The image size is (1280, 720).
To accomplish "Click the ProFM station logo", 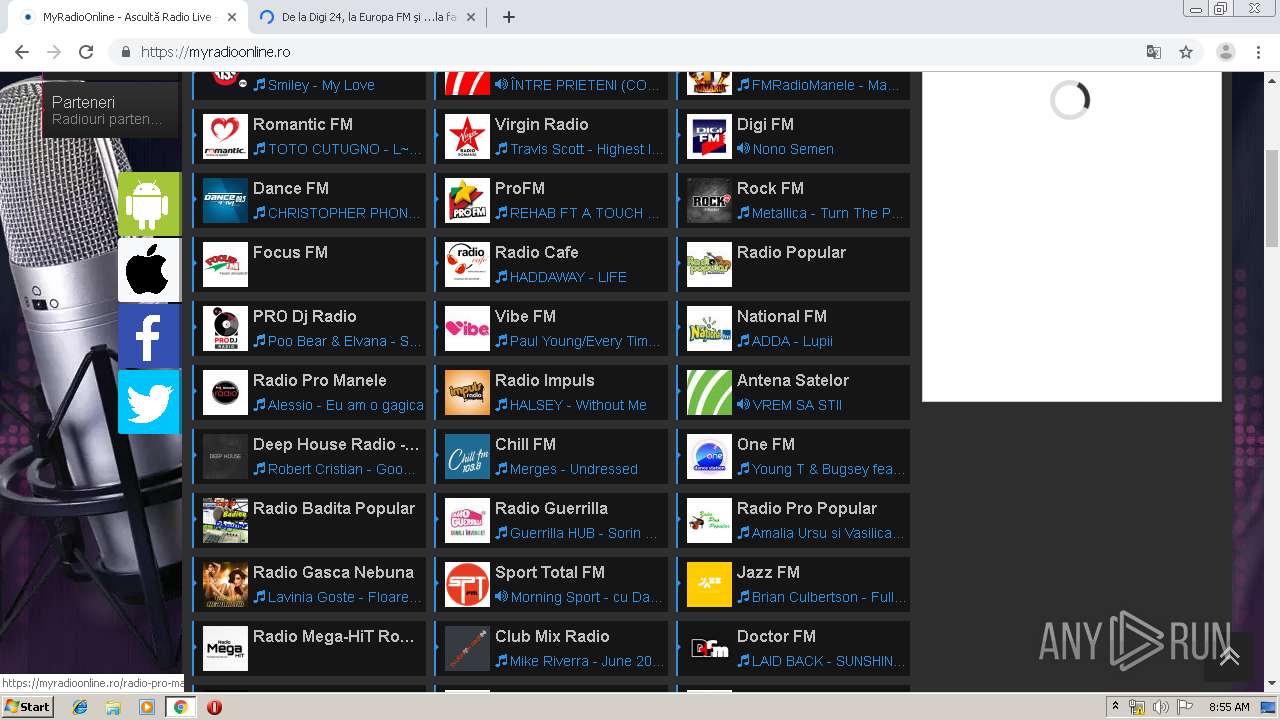I will click(x=467, y=201).
